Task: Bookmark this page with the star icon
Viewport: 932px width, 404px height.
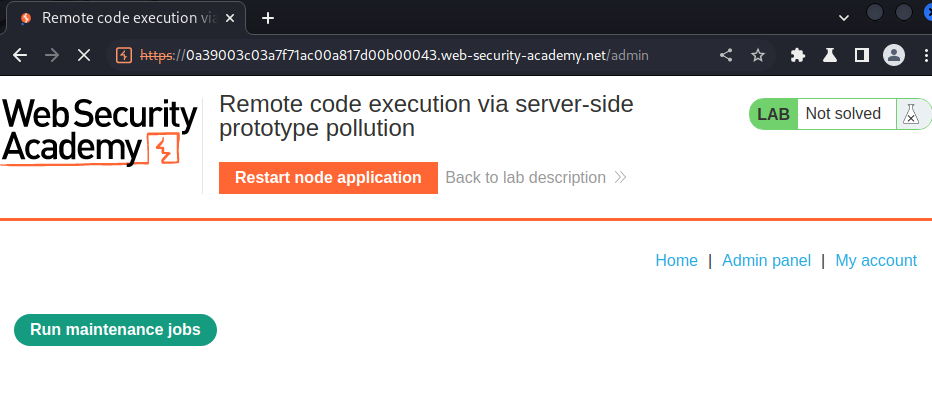Action: [x=758, y=55]
